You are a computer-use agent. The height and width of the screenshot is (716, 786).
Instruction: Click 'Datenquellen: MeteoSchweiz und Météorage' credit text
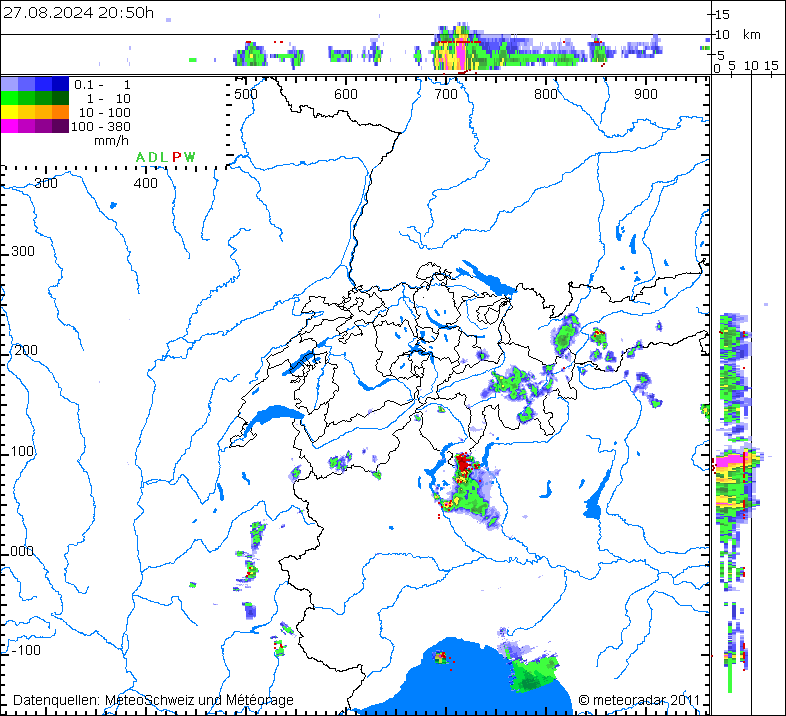(153, 700)
